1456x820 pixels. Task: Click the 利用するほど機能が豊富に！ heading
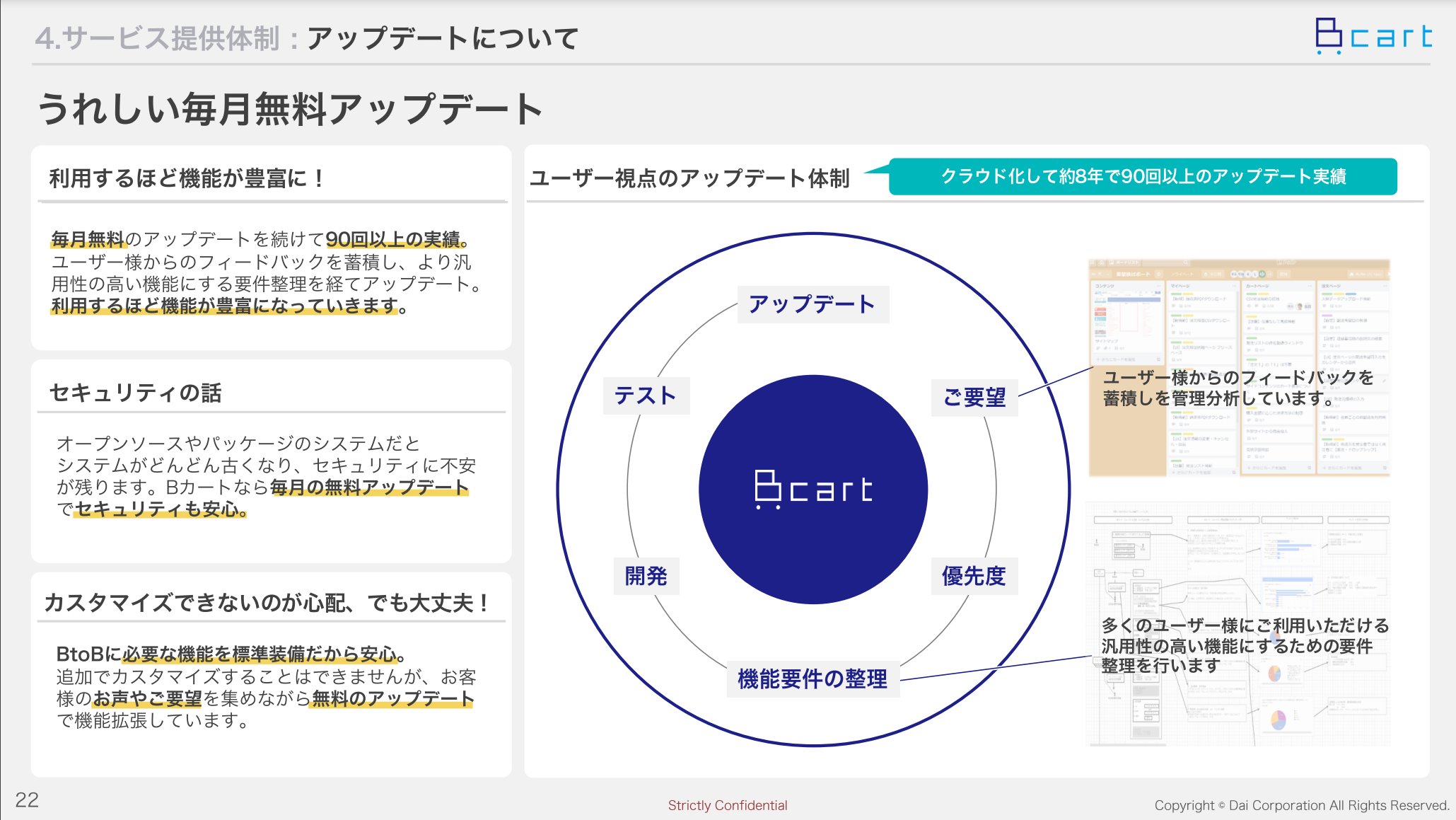187,178
